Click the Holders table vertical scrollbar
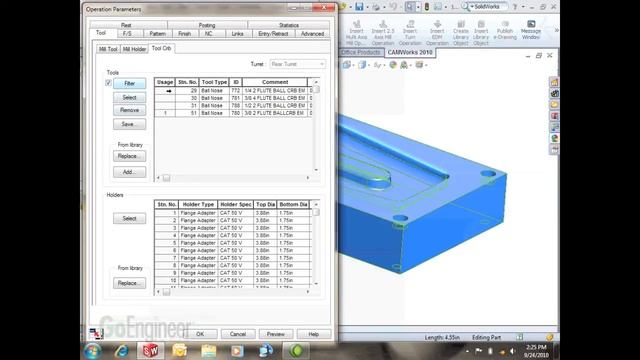This screenshot has width=640, height=360. (x=316, y=244)
